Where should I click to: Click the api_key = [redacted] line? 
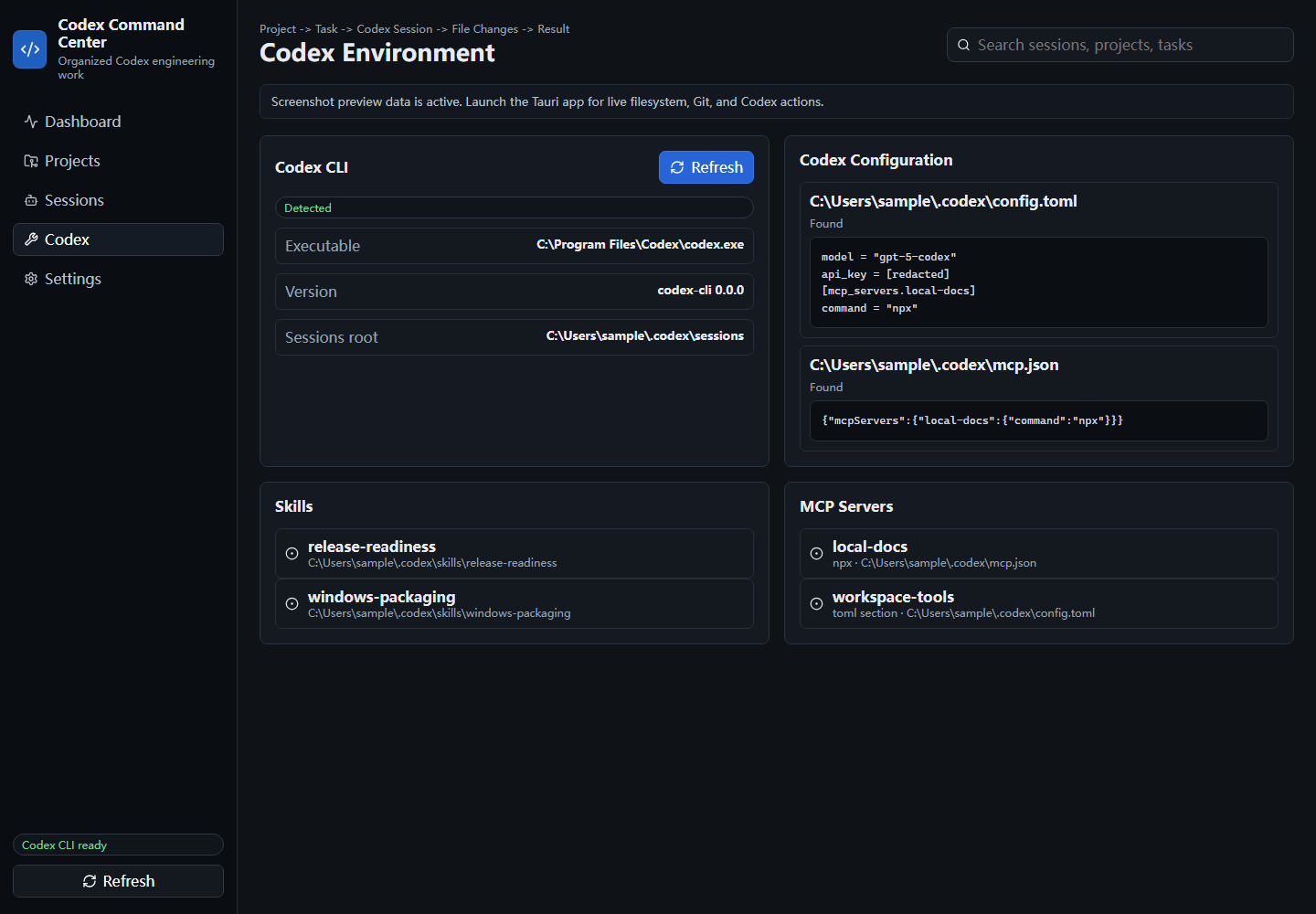[885, 274]
